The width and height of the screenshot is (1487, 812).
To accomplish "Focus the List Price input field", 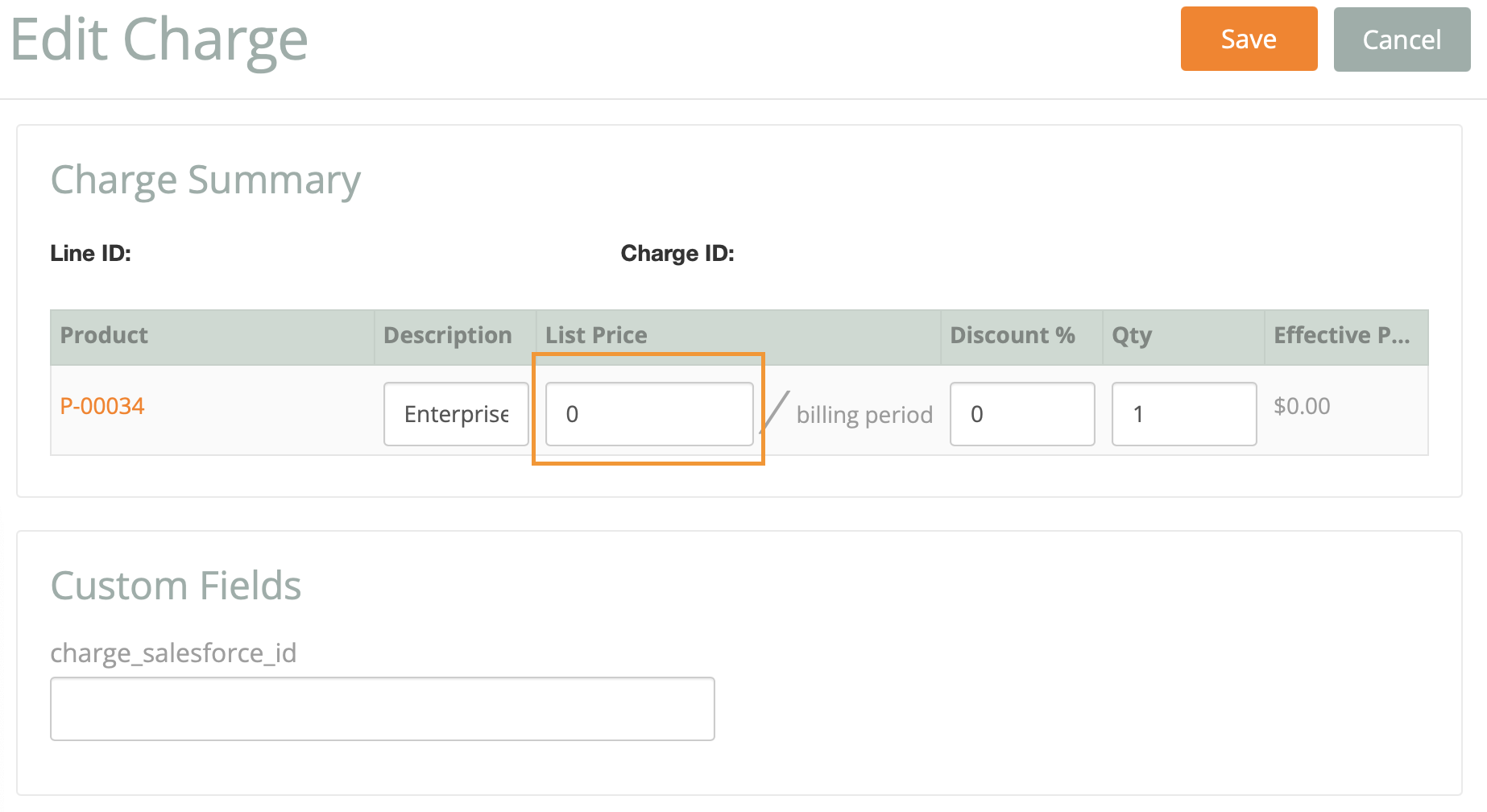I will coord(649,414).
